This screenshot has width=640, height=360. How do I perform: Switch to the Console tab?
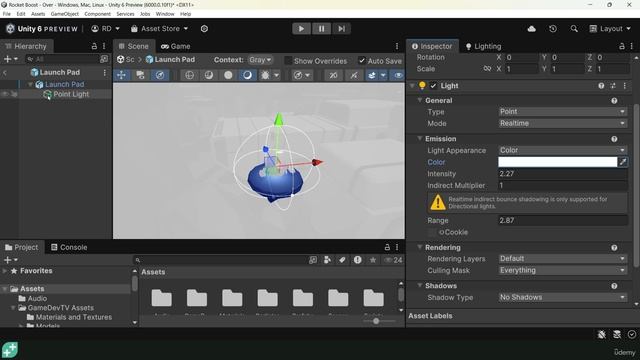point(69,247)
